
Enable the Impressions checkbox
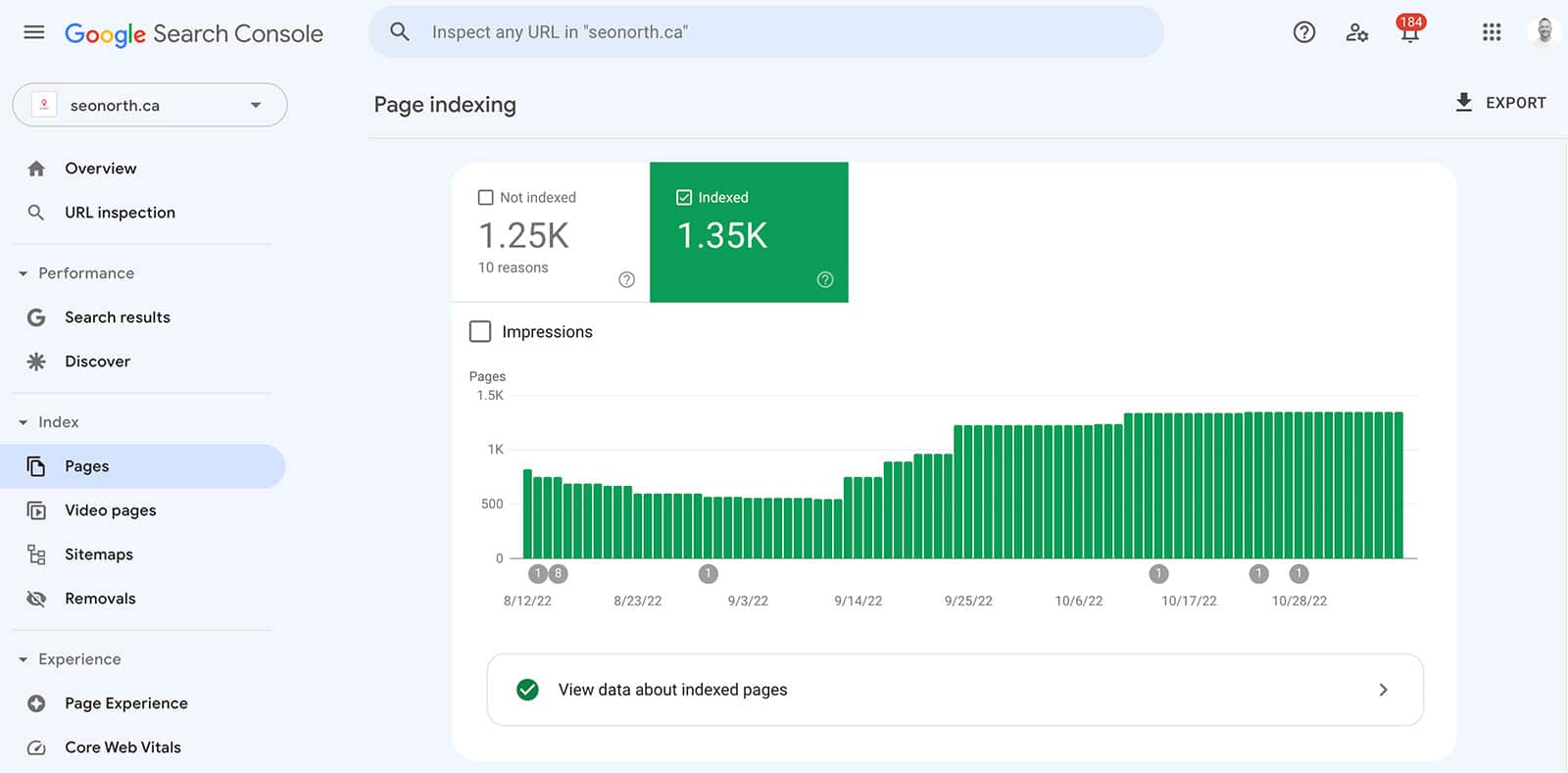(x=480, y=331)
